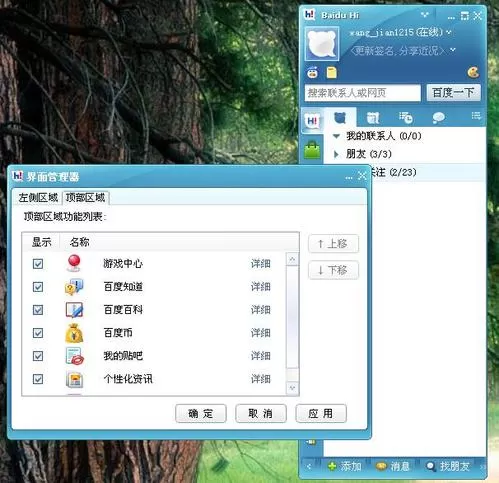Uncheck the 百度知道 display checkbox
The width and height of the screenshot is (499, 483).
click(38, 287)
